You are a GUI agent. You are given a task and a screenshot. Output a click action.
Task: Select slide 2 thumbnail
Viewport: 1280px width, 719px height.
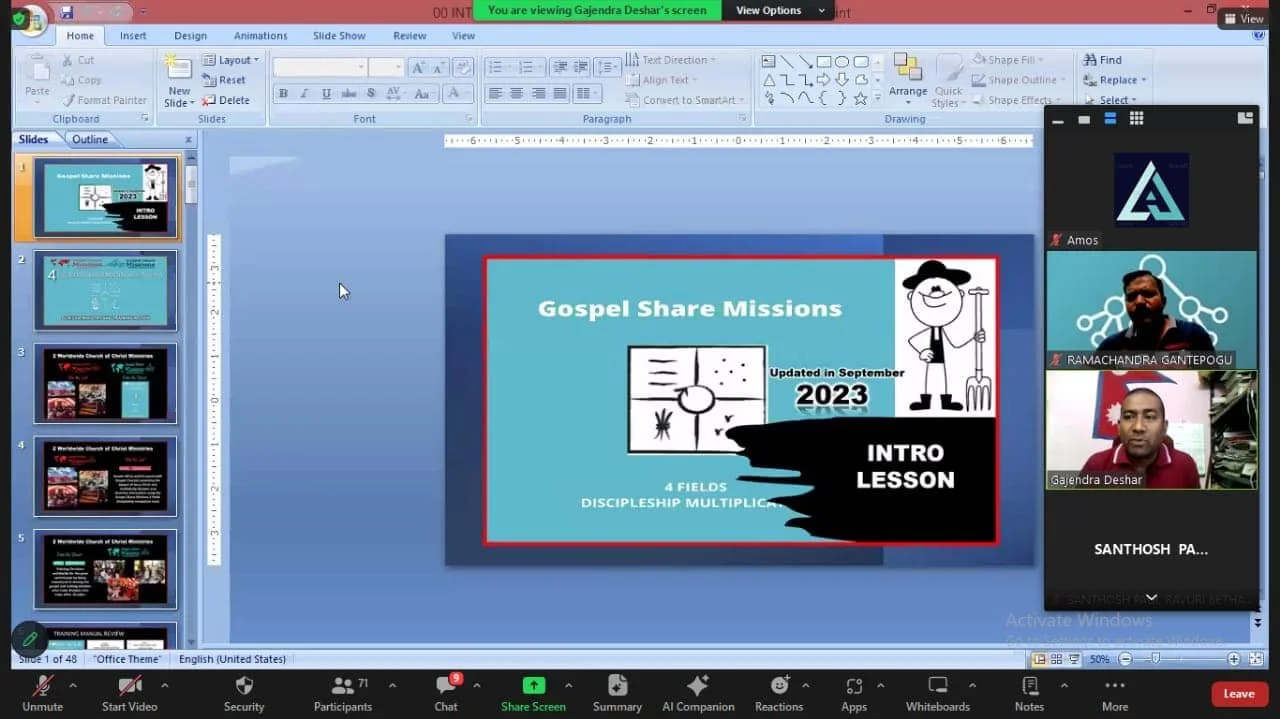(x=105, y=290)
